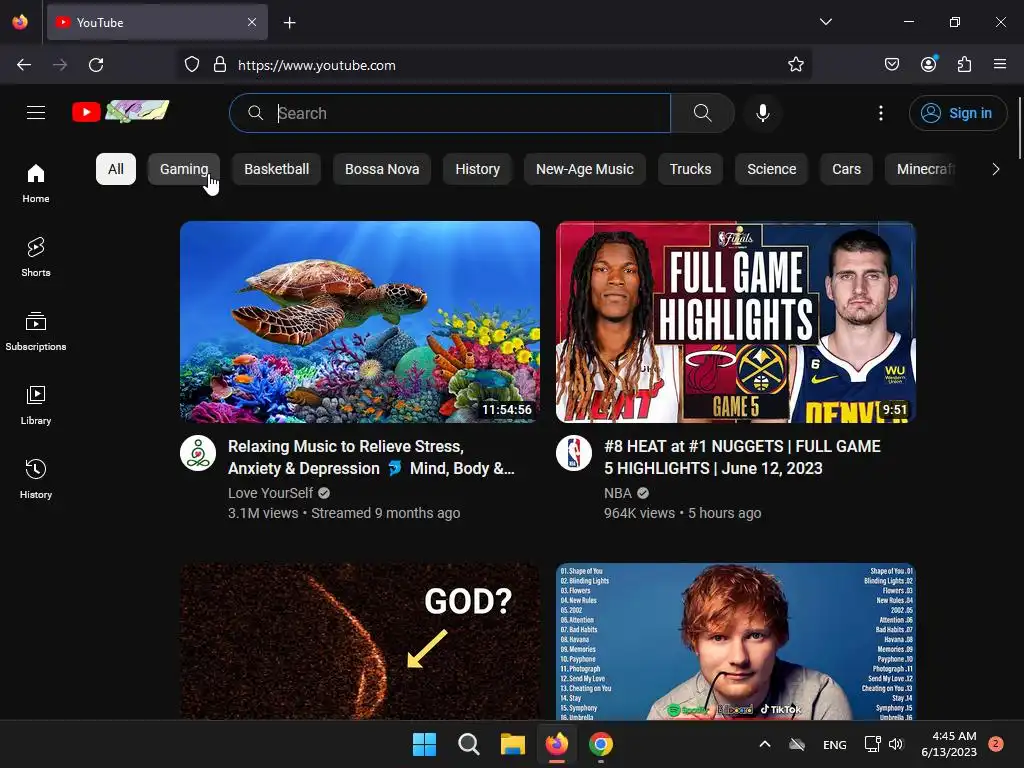Image resolution: width=1024 pixels, height=768 pixels.
Task: Open volume control in system tray
Action: click(x=896, y=744)
